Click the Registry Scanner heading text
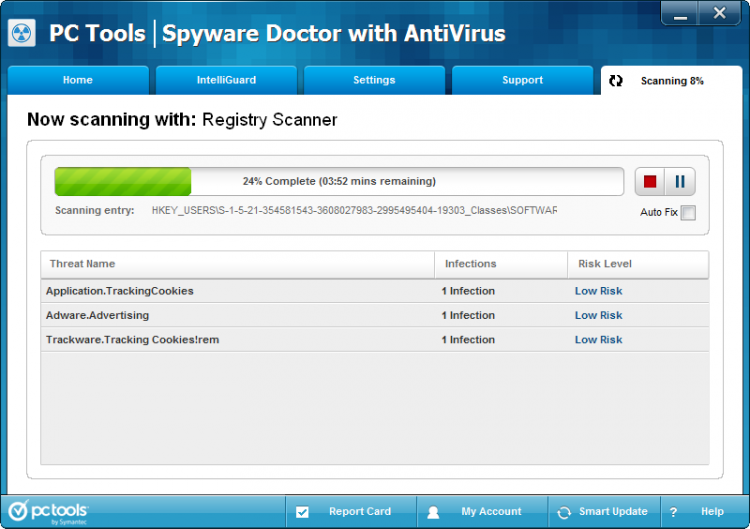The height and width of the screenshot is (529, 750). (270, 120)
